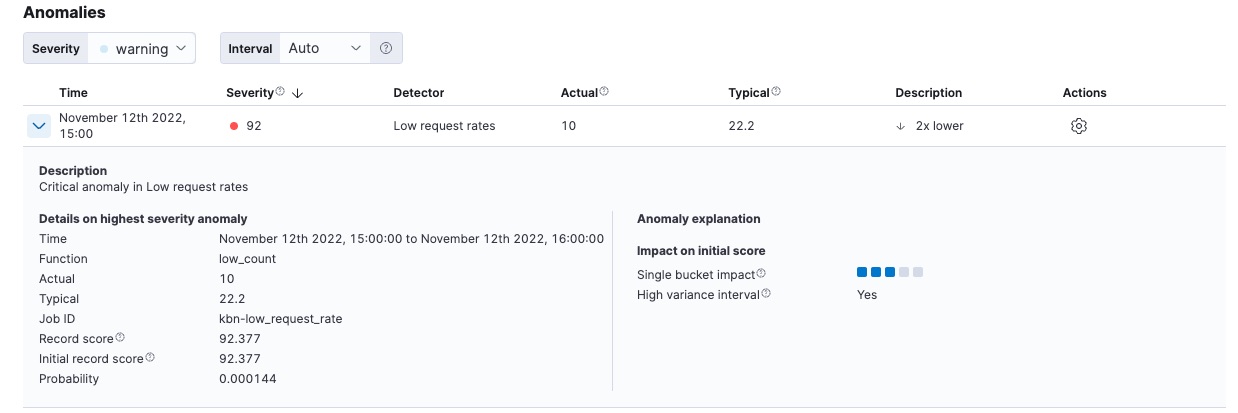Click the Low request rates detector cell
Viewport: 1238px width, 413px height.
click(x=444, y=126)
